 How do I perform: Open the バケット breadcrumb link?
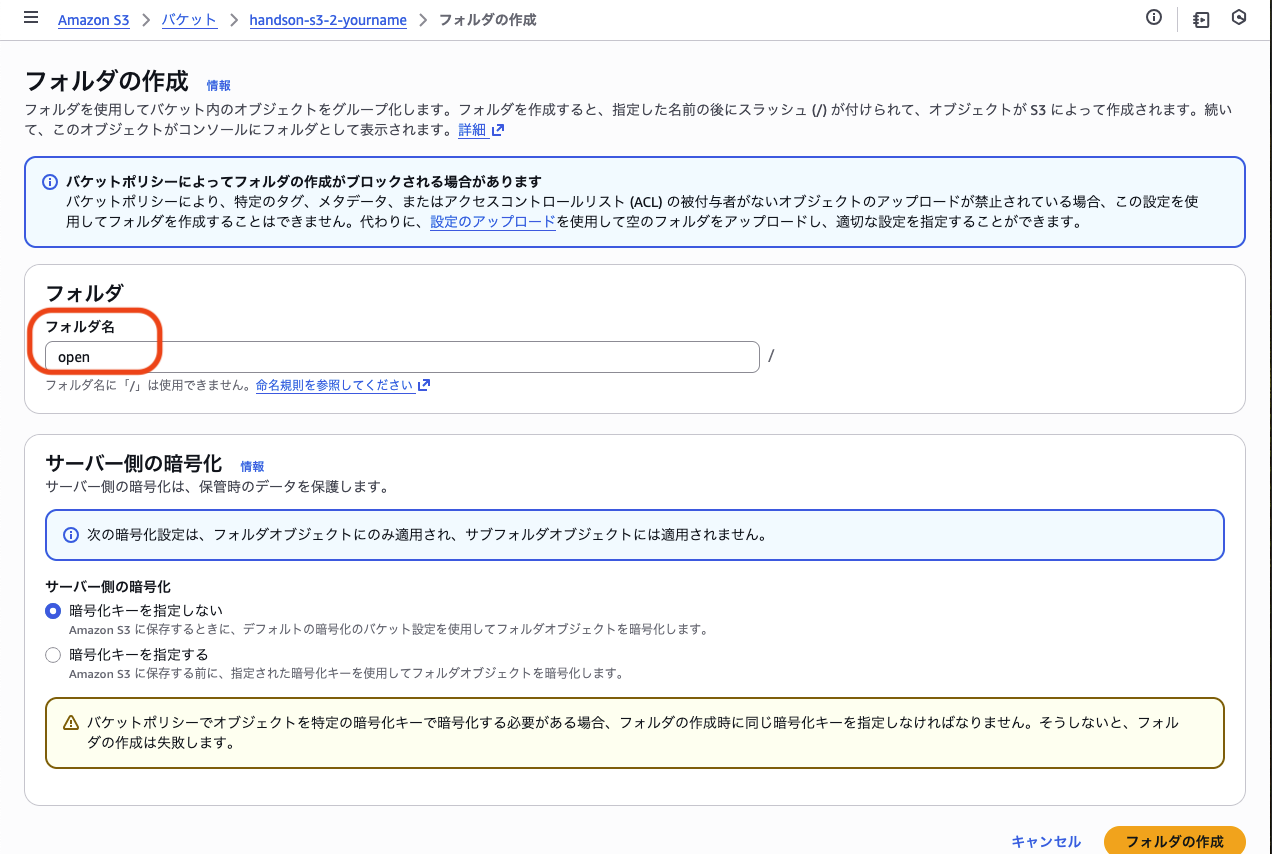click(189, 20)
